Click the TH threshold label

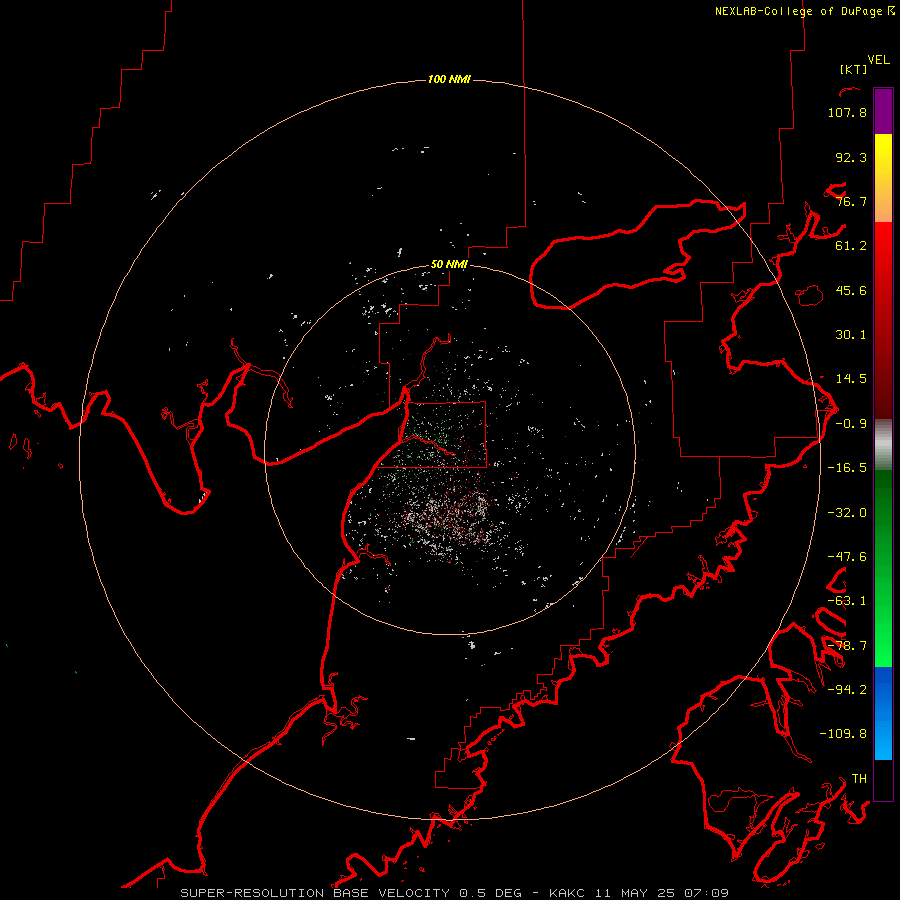pyautogui.click(x=859, y=779)
